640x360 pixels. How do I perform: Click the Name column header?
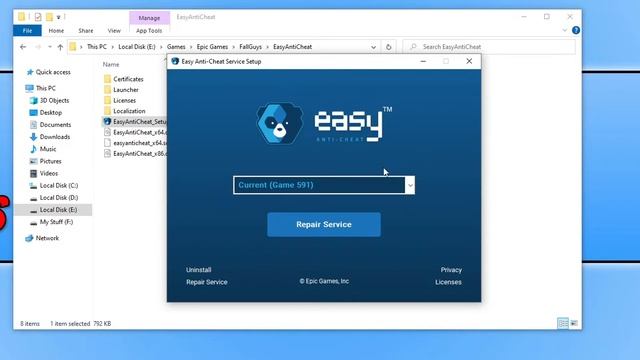click(111, 64)
